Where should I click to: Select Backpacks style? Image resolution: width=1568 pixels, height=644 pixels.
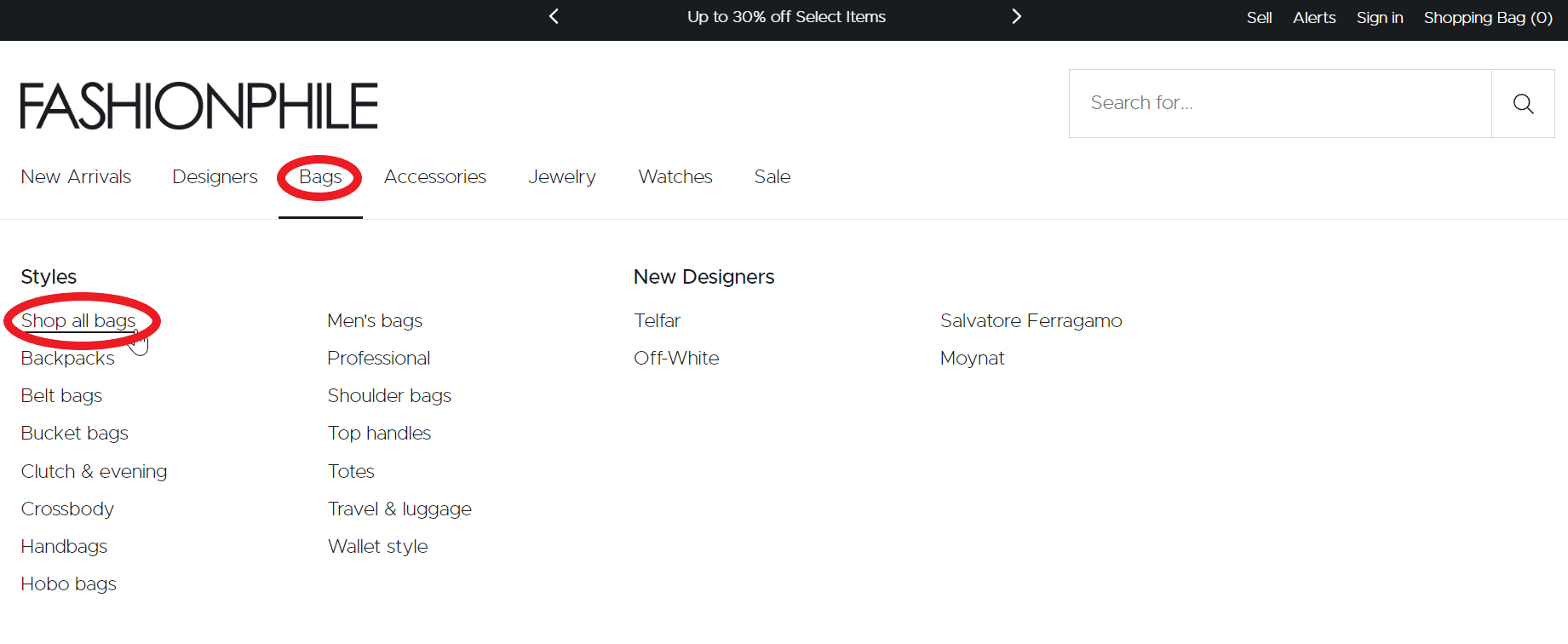[x=67, y=358]
